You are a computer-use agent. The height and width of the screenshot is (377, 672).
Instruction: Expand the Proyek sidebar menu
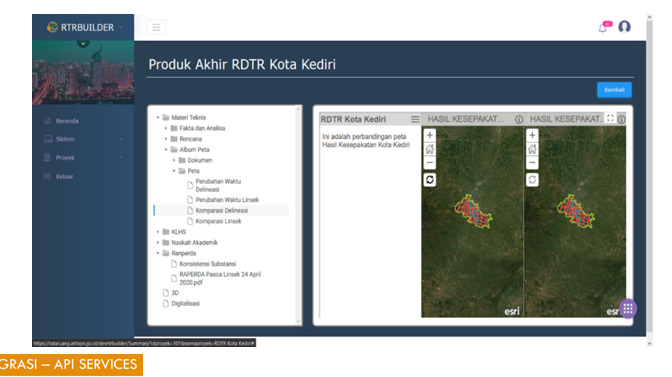[x=83, y=158]
